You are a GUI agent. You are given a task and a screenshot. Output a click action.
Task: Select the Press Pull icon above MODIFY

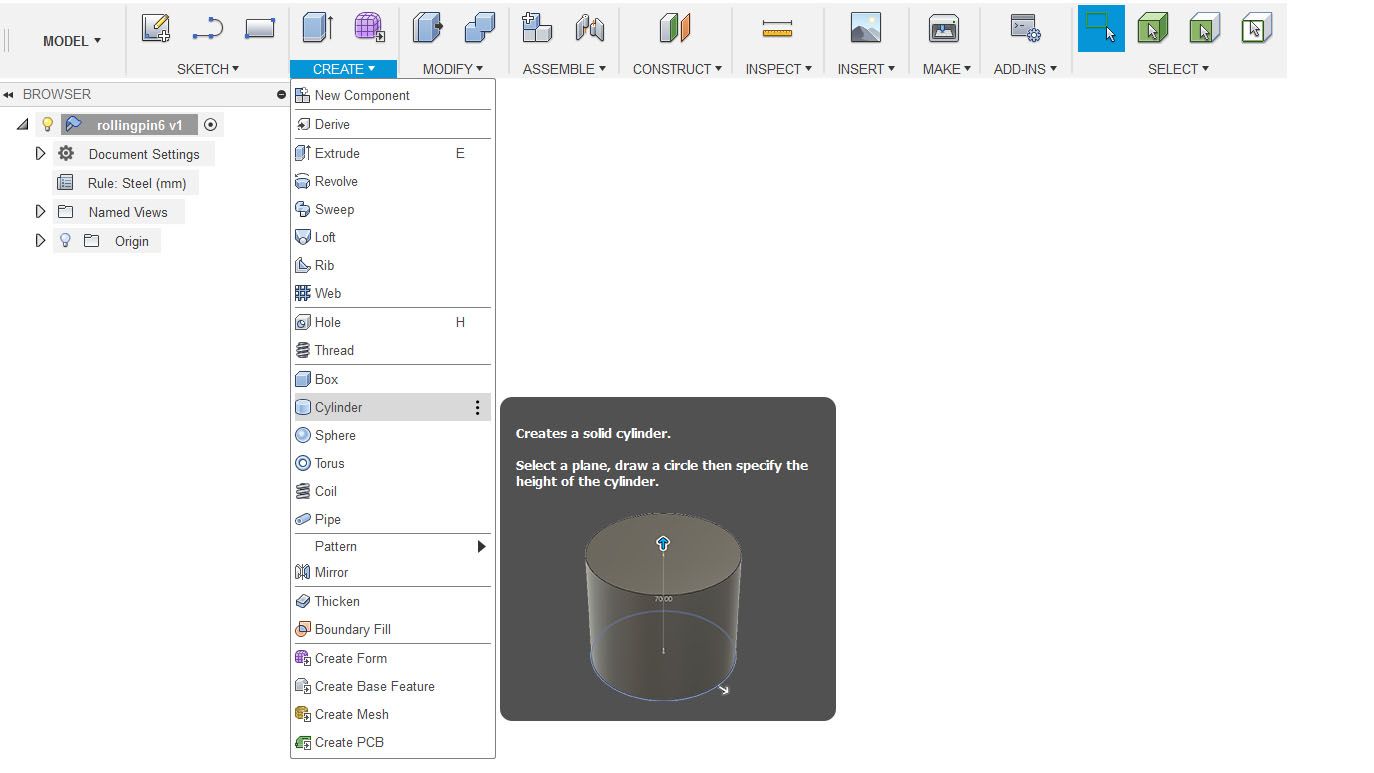[x=427, y=28]
